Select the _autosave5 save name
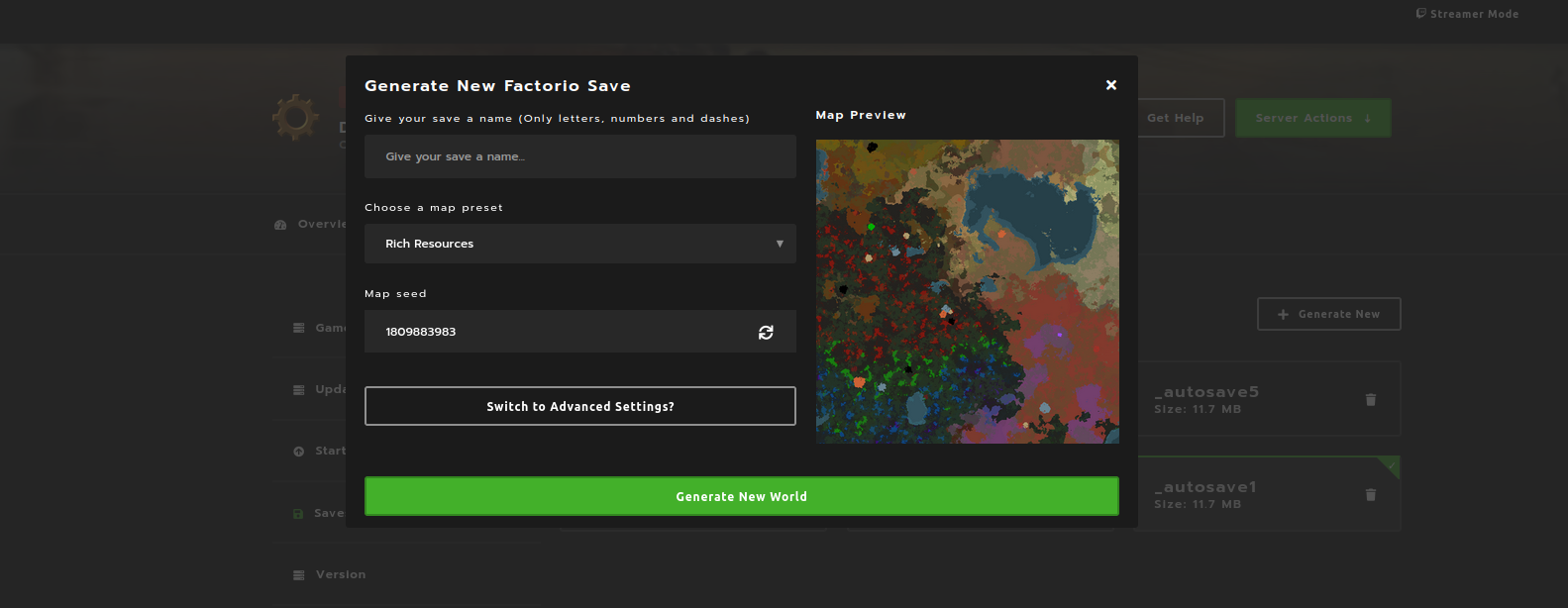1568x608 pixels. (x=1206, y=392)
